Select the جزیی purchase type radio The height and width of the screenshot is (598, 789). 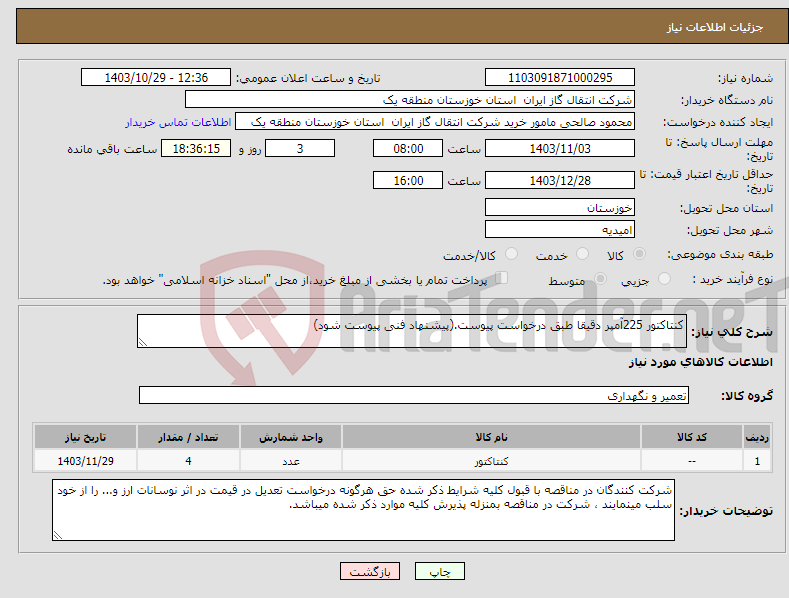click(664, 279)
